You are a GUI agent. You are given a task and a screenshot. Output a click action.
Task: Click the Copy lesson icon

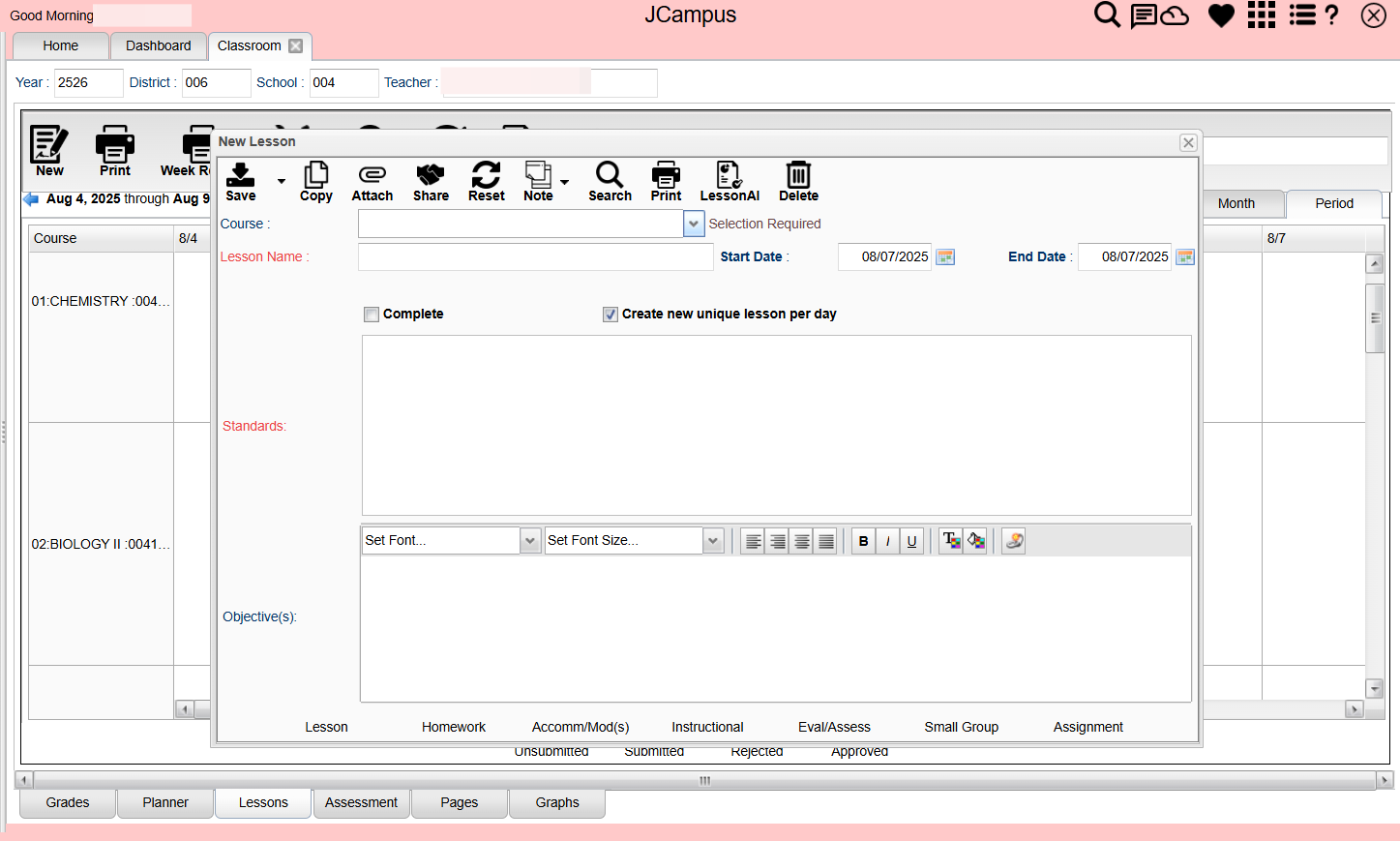coord(316,181)
